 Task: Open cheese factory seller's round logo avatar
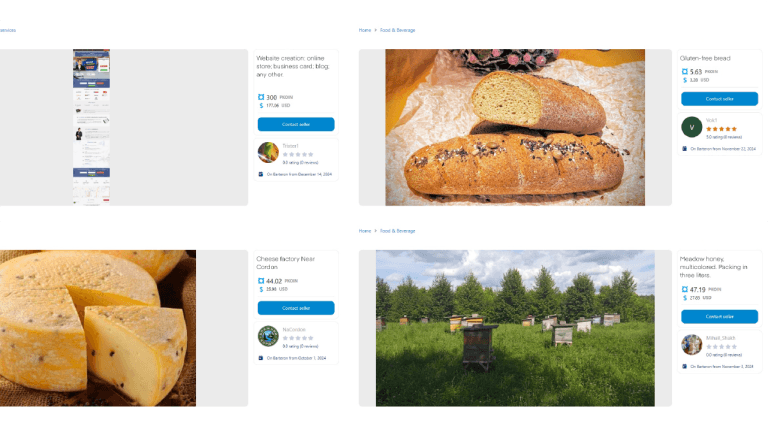(x=268, y=336)
